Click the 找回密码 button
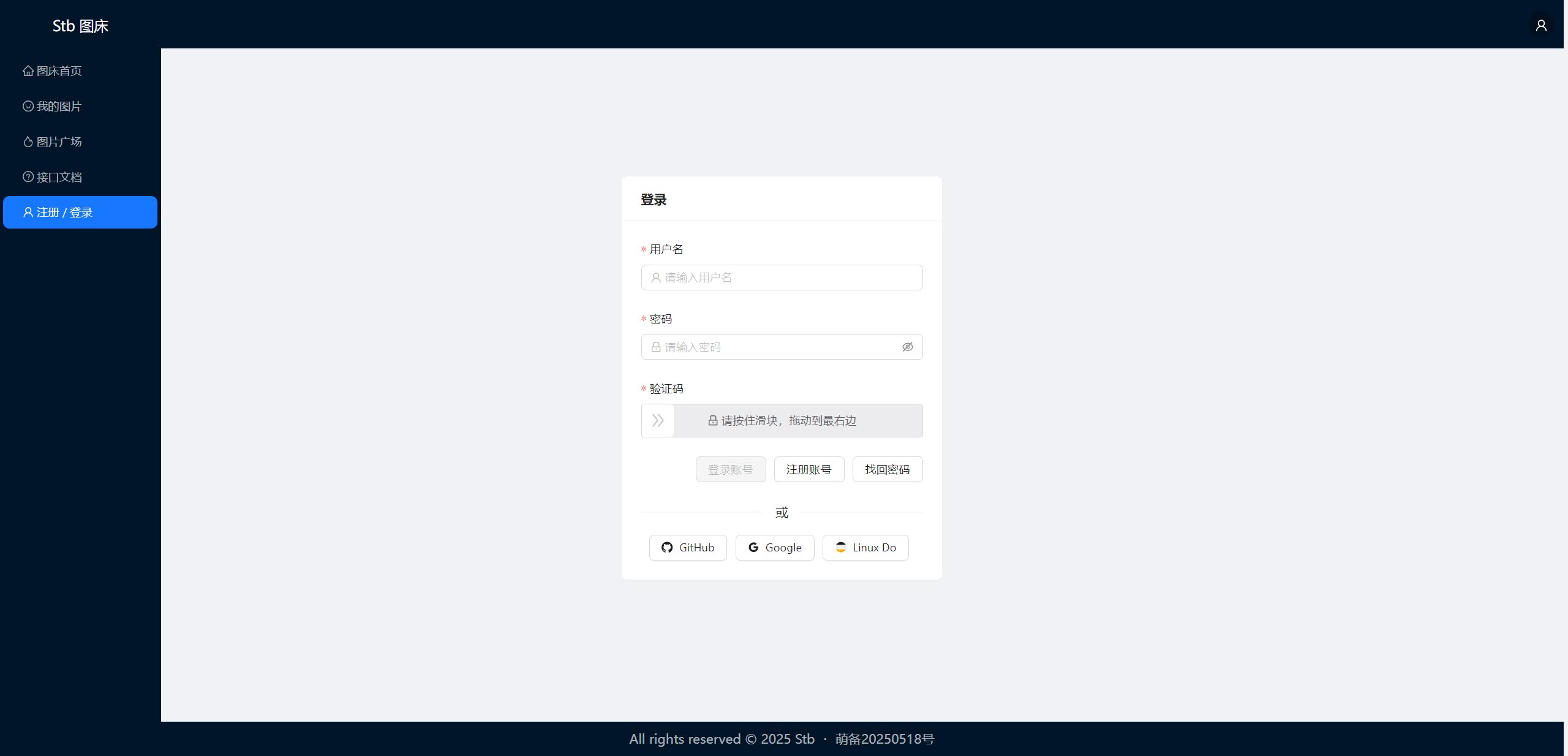 tap(887, 469)
